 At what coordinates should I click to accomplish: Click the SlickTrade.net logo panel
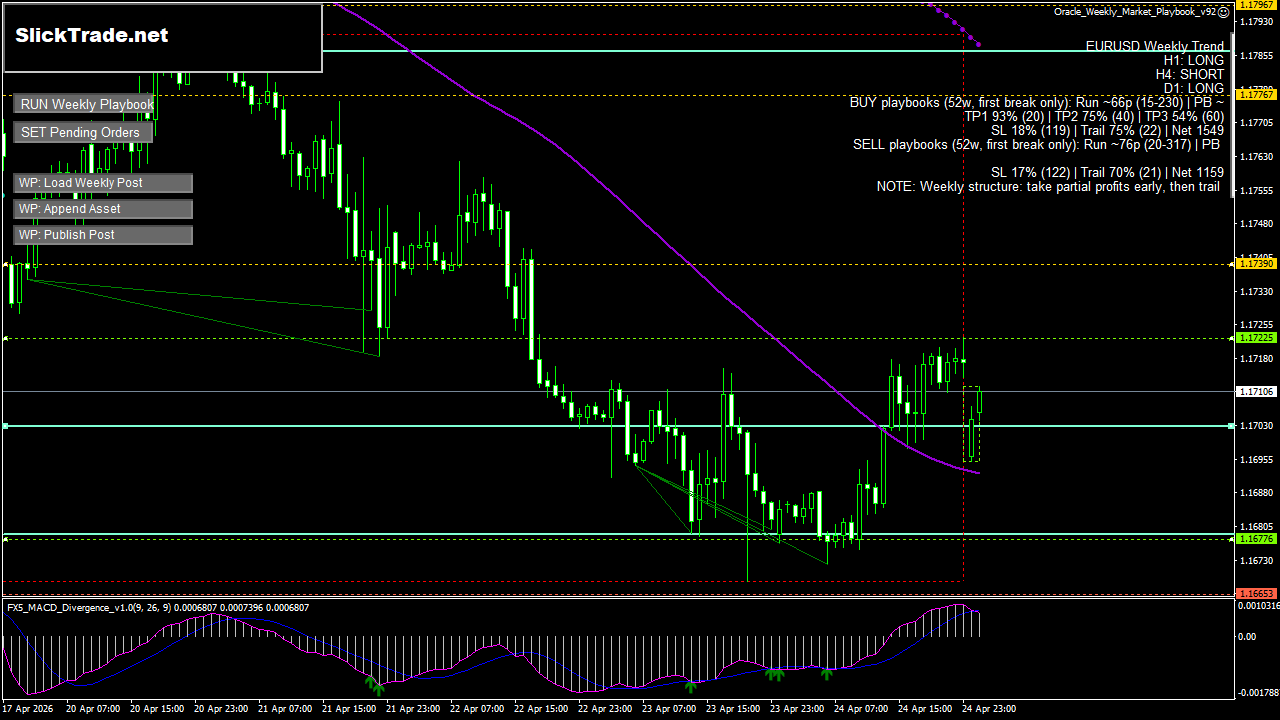[x=163, y=38]
